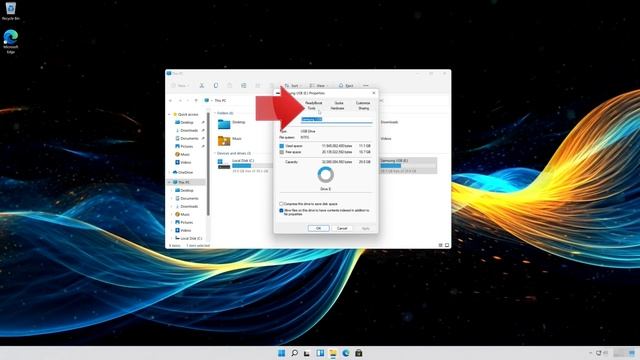
Task: Click the network icon in system tray
Action: pos(598,353)
